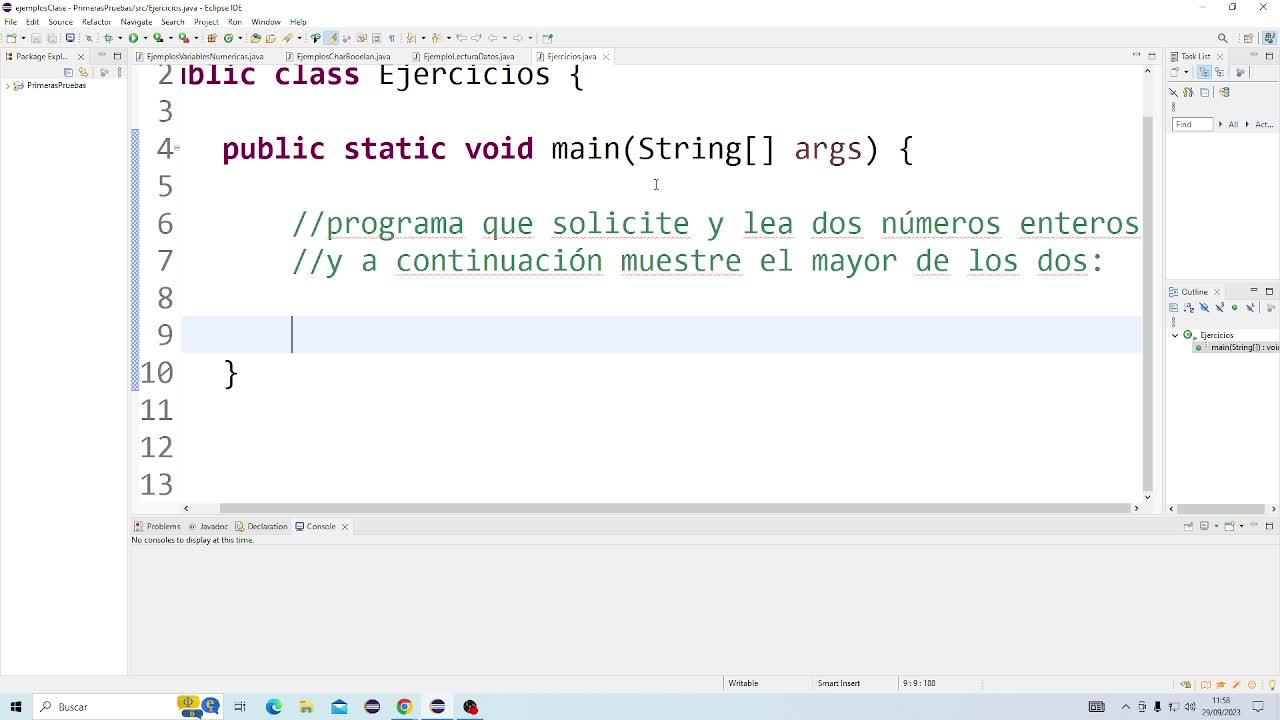Open the New Task dropdown arrow

[1186, 72]
